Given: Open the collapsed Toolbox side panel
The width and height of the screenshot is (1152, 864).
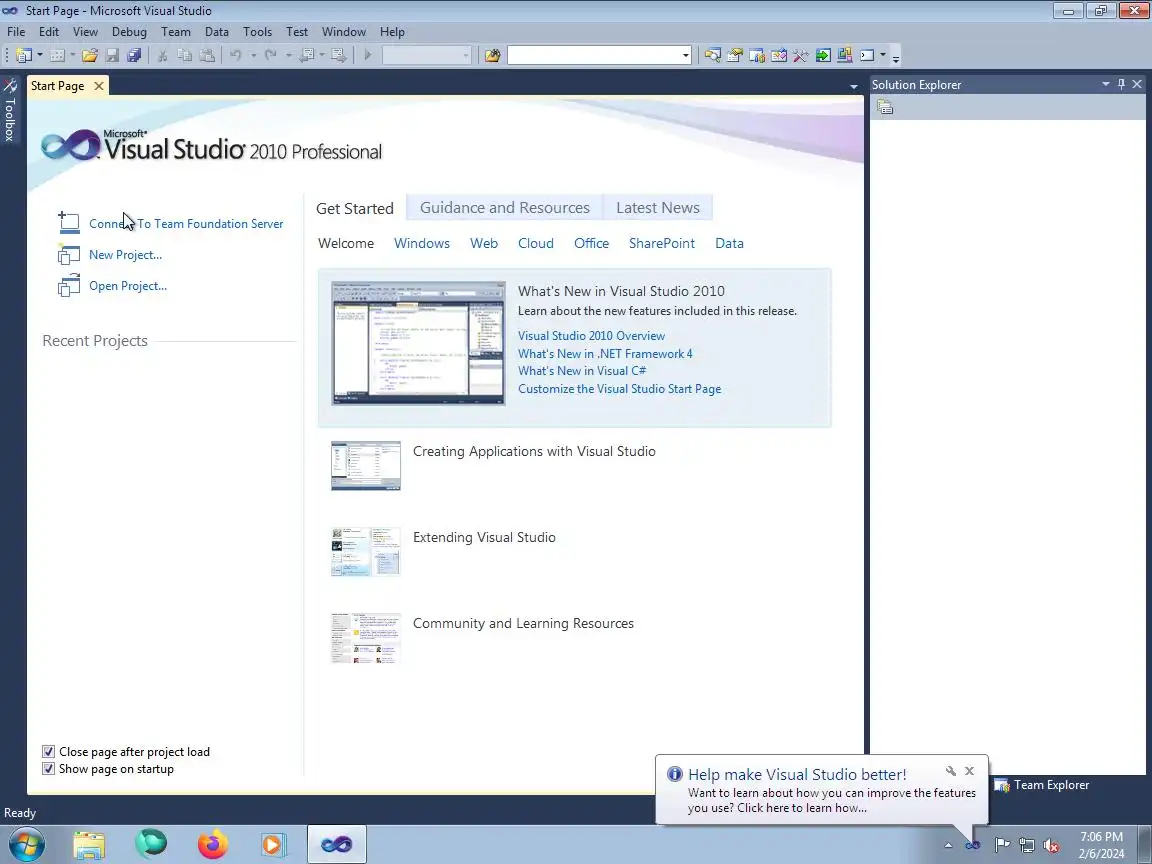Looking at the screenshot, I should point(10,110).
